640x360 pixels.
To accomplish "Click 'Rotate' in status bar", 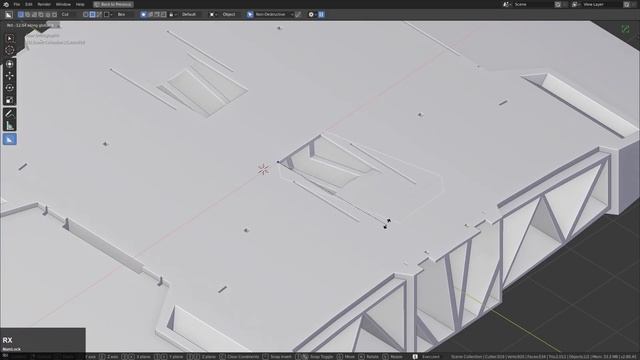I will pos(372,357).
